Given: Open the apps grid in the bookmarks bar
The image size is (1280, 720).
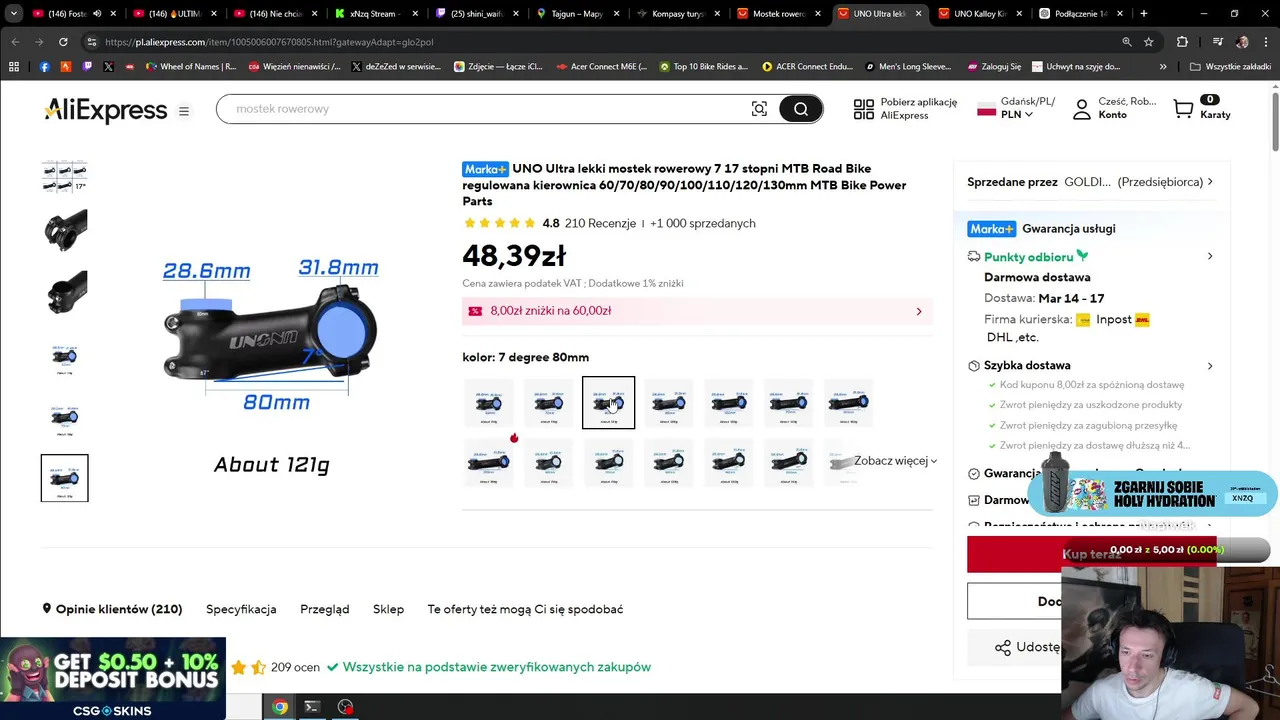Looking at the screenshot, I should (14, 67).
